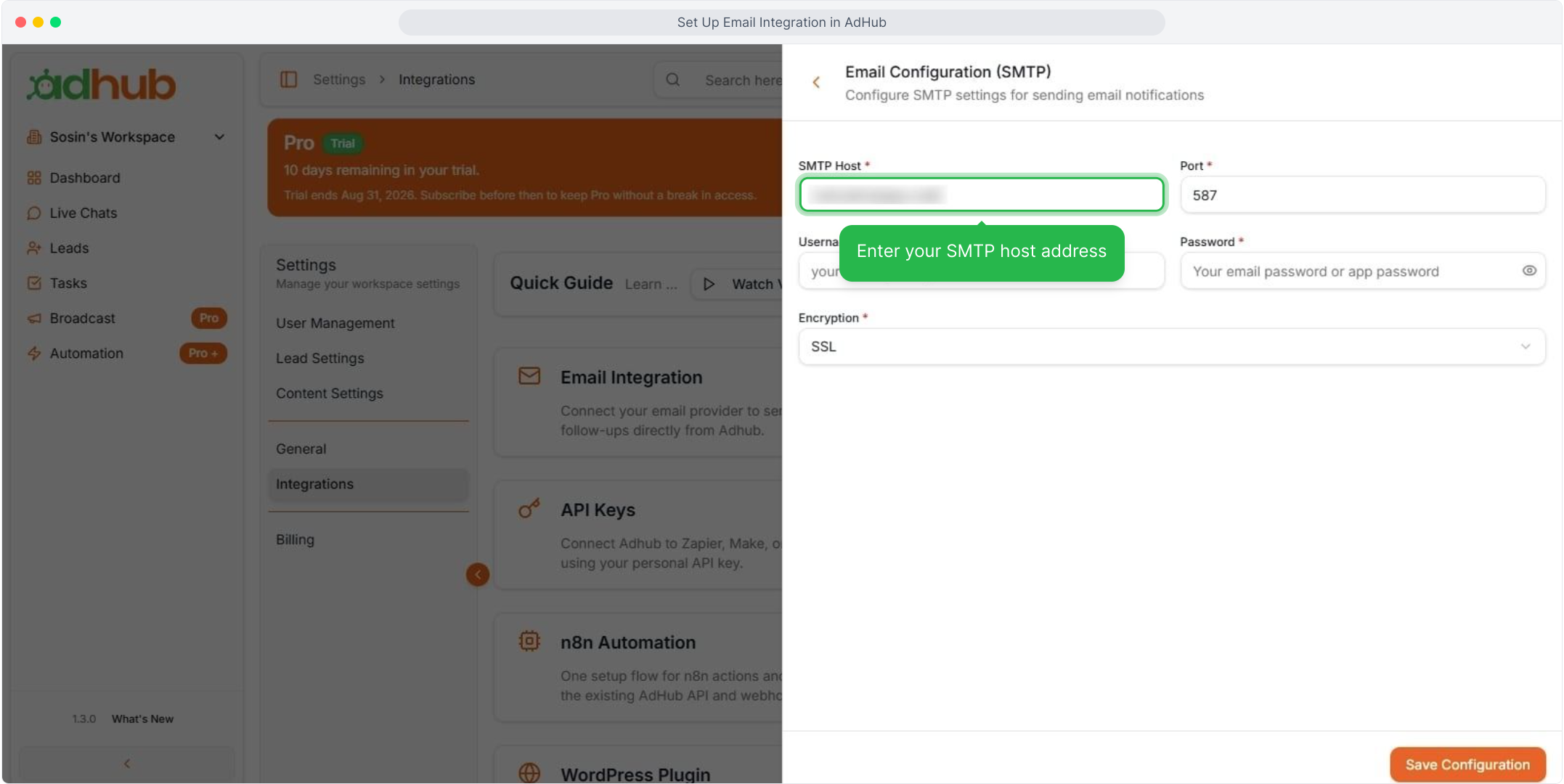The width and height of the screenshot is (1564, 784).
Task: Click the Broadcast megaphone icon
Action: pos(34,318)
